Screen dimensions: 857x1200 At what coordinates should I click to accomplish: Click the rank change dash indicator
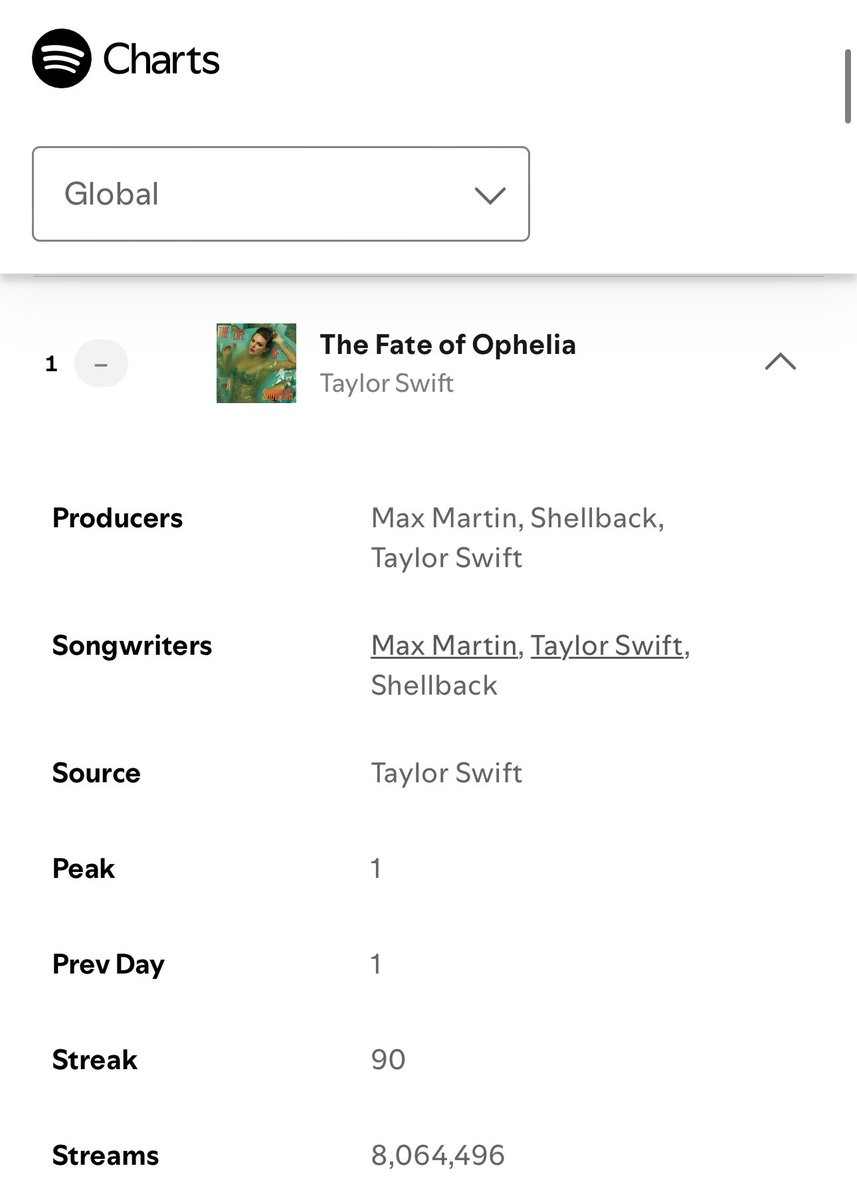[x=101, y=364]
